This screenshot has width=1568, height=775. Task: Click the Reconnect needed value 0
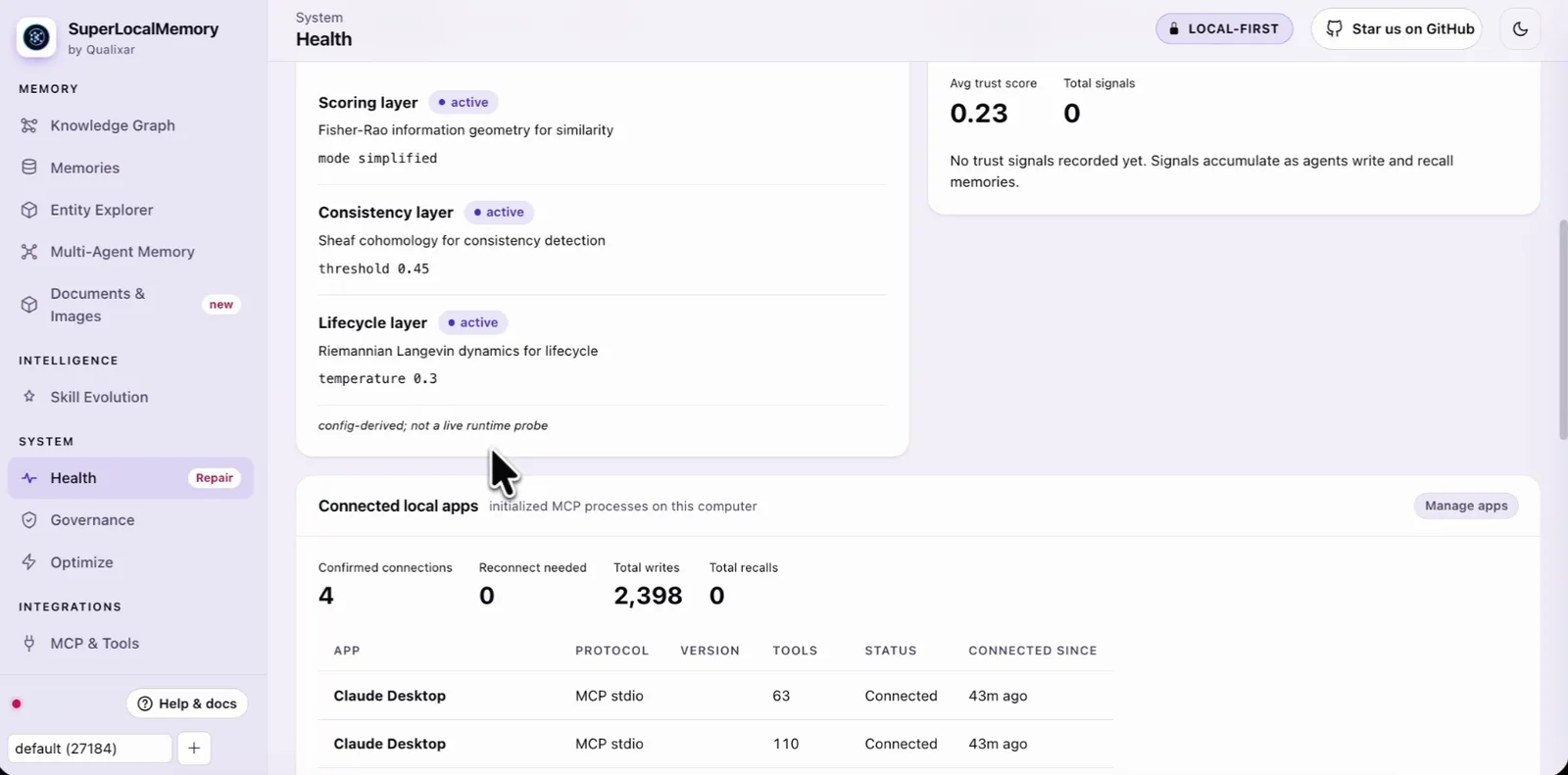[487, 596]
